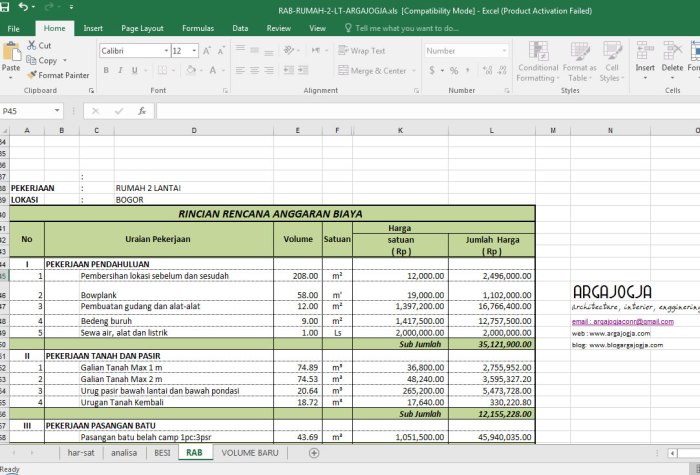
Task: Switch to the Insert ribbon tab
Action: 93,28
